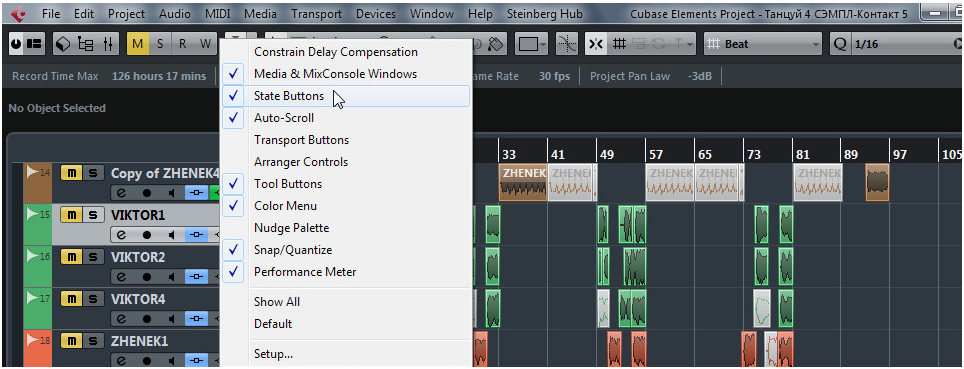
Task: Mute the VIKTOR1 track
Action: point(71,215)
